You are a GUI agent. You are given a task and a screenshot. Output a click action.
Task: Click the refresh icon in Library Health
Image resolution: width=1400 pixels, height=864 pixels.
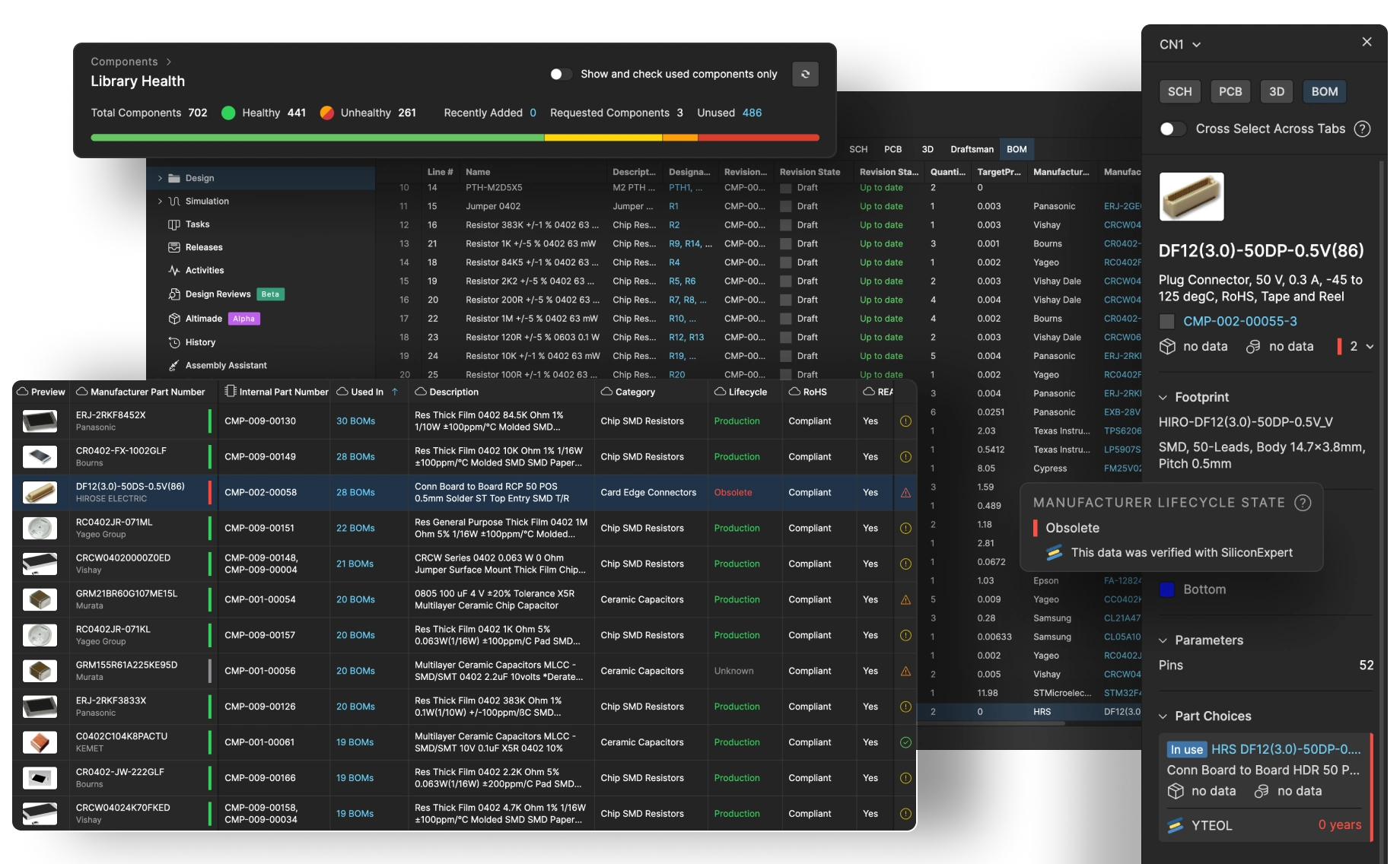click(805, 74)
